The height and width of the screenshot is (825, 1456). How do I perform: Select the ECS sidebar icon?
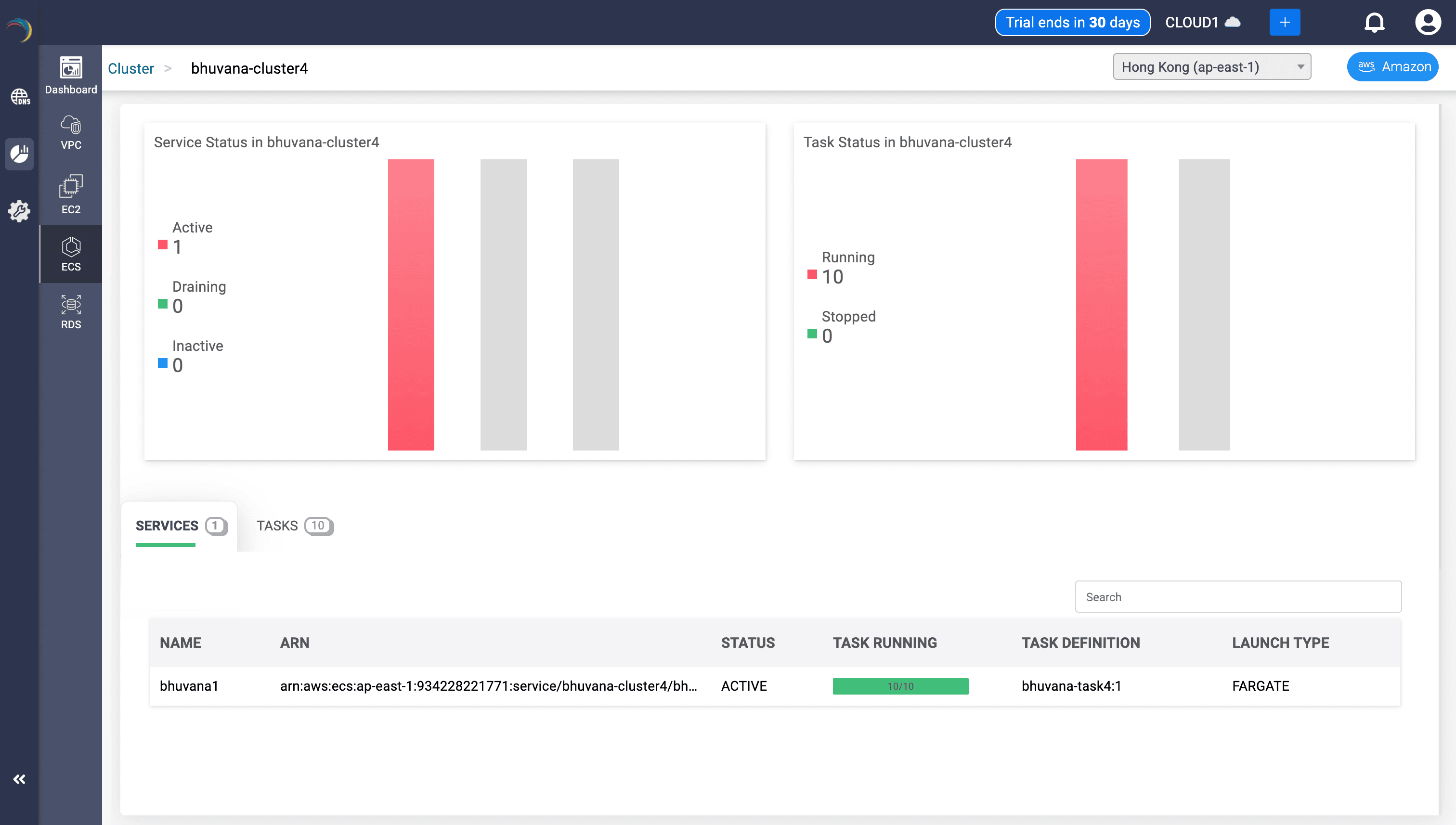click(71, 254)
